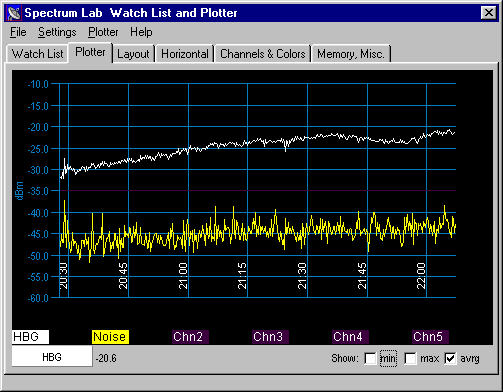Select the yellow Noise channel label
The width and height of the screenshot is (503, 392).
click(110, 337)
